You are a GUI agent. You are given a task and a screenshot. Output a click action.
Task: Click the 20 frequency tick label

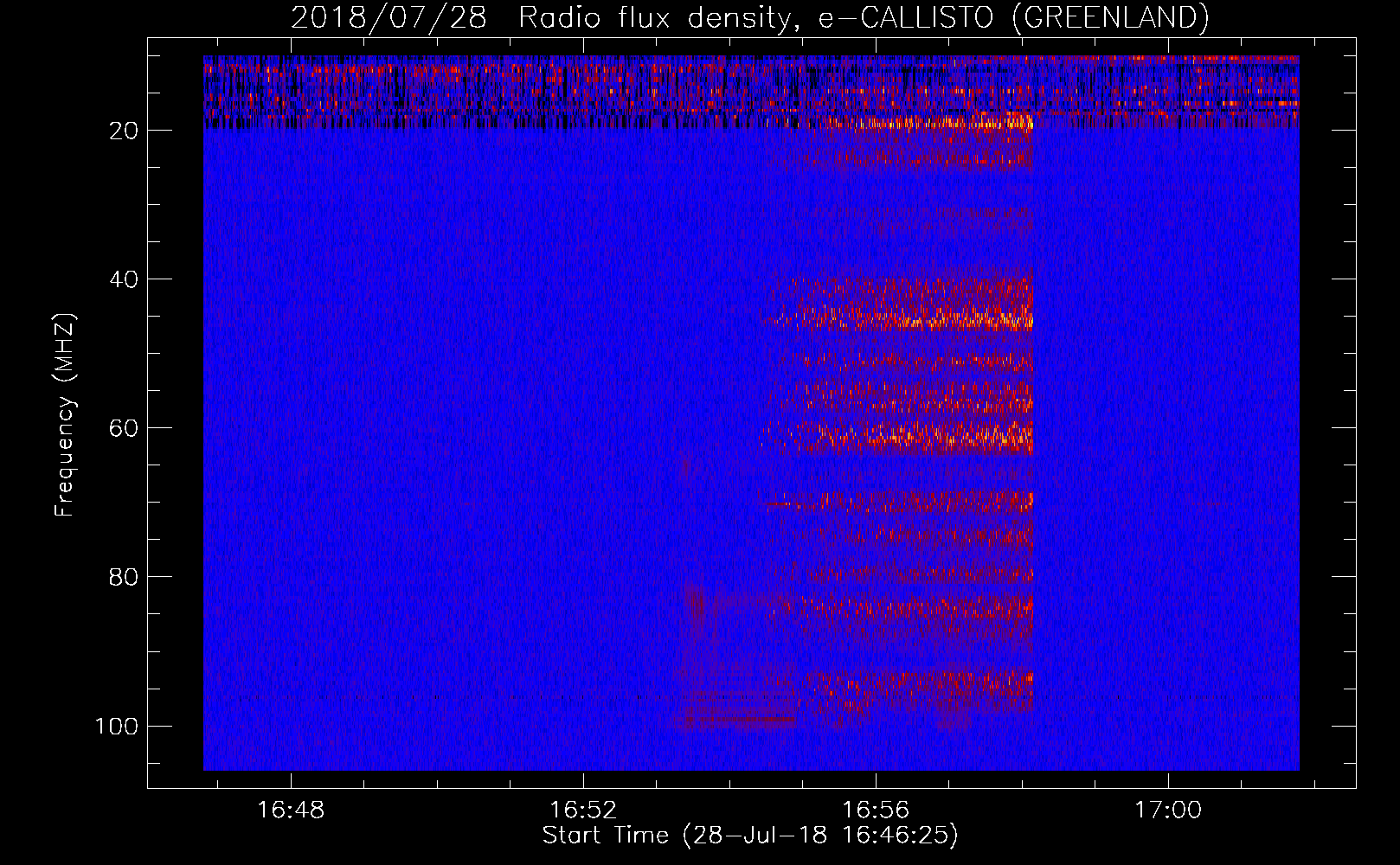[x=124, y=131]
